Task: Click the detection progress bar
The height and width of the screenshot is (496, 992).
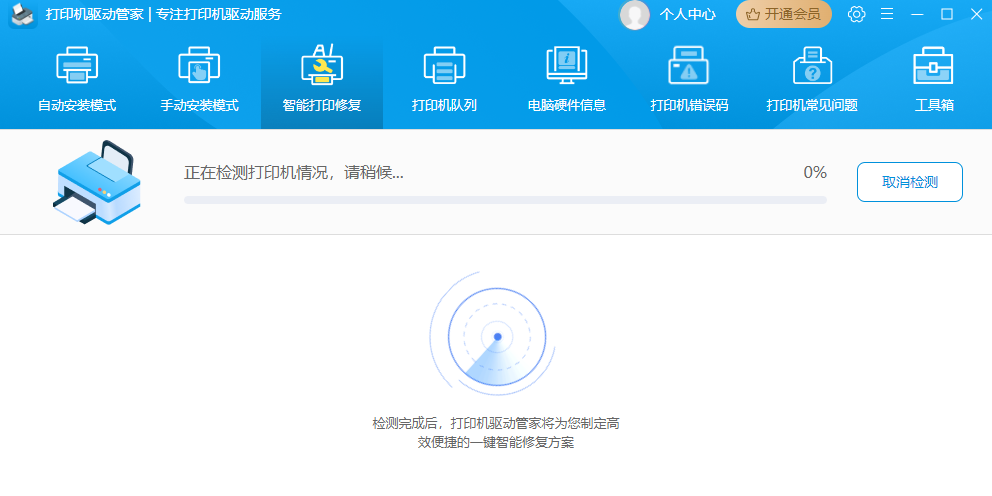Action: pyautogui.click(x=505, y=200)
